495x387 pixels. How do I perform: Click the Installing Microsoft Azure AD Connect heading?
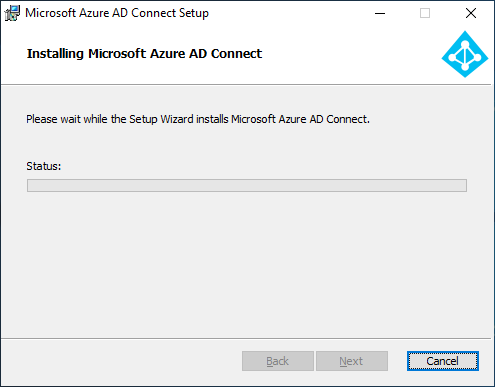tap(144, 54)
